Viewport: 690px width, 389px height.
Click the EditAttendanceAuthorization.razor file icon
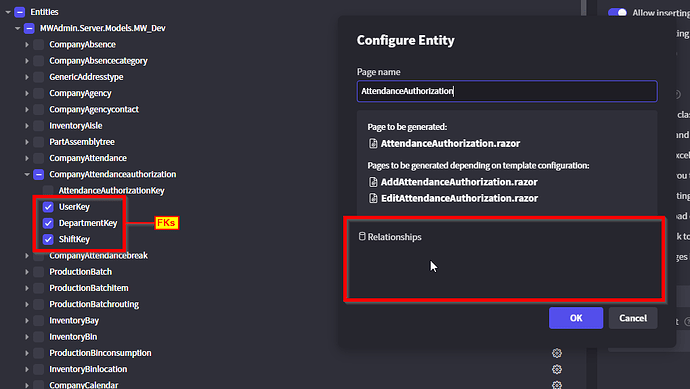point(373,198)
